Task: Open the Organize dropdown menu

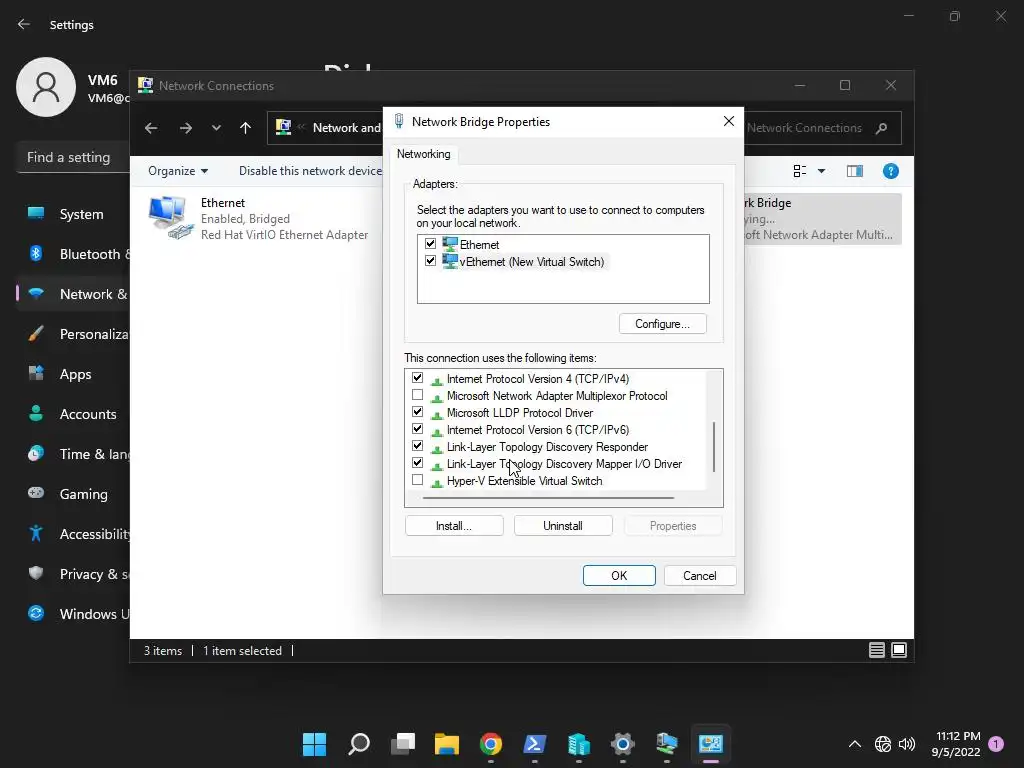Action: [178, 171]
